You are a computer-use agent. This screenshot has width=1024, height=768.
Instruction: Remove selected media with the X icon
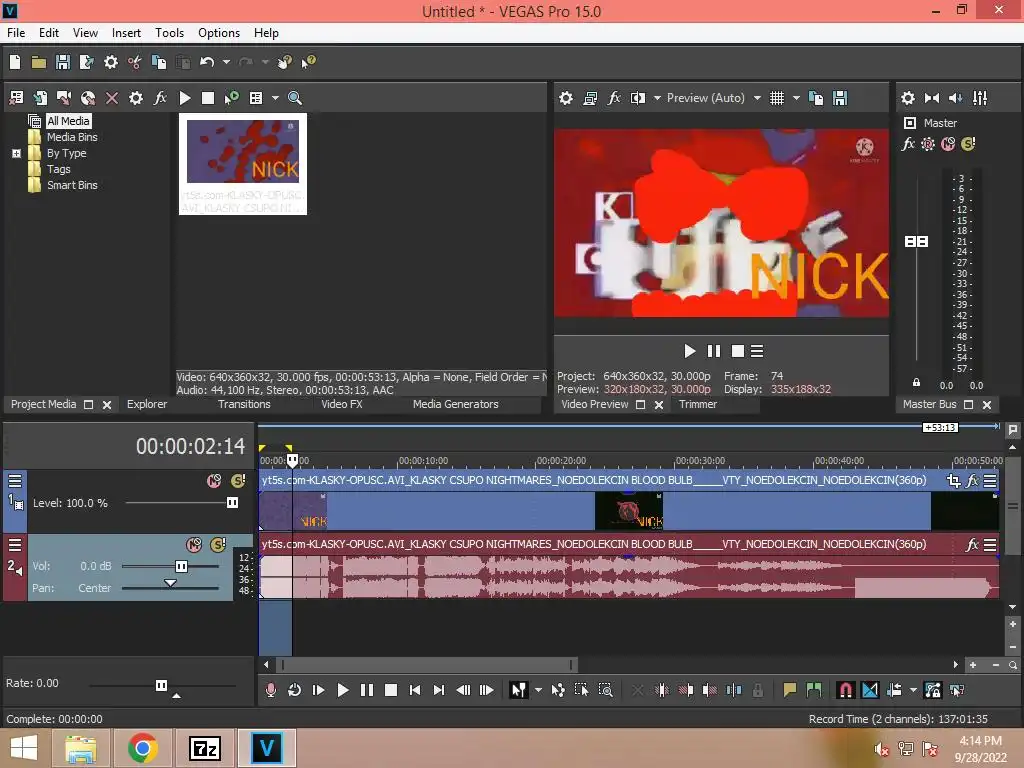[x=112, y=98]
